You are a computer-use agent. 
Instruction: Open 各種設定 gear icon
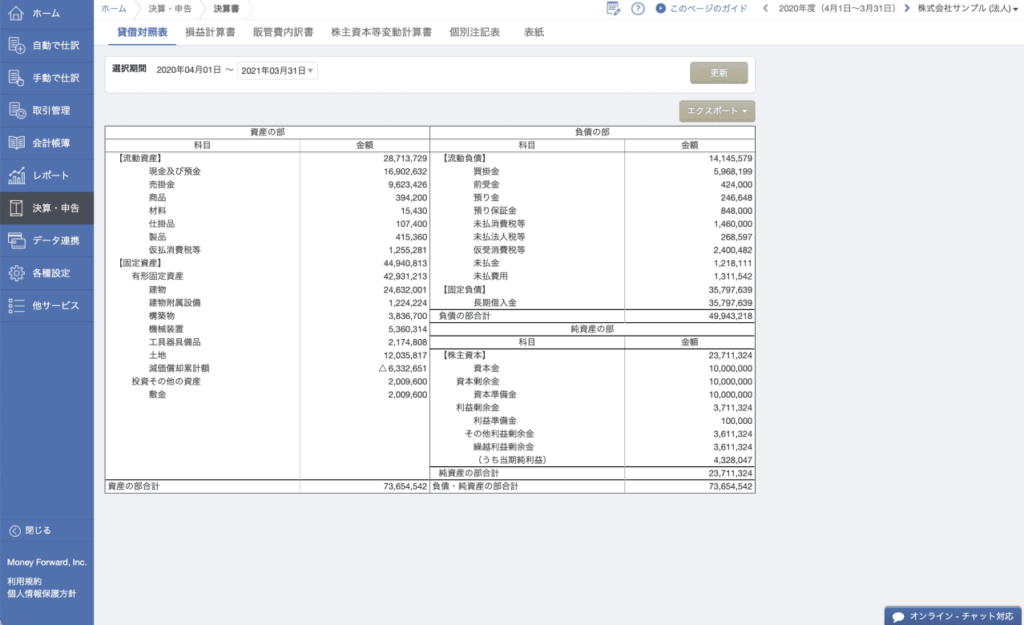[16, 273]
